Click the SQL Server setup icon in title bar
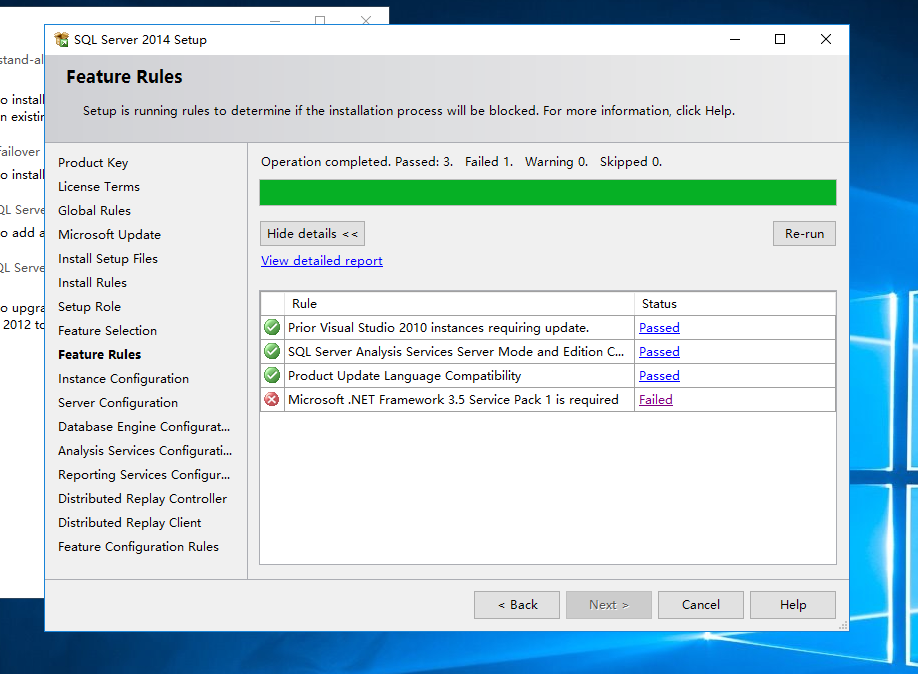Screen dimensions: 918x674 tap(62, 39)
